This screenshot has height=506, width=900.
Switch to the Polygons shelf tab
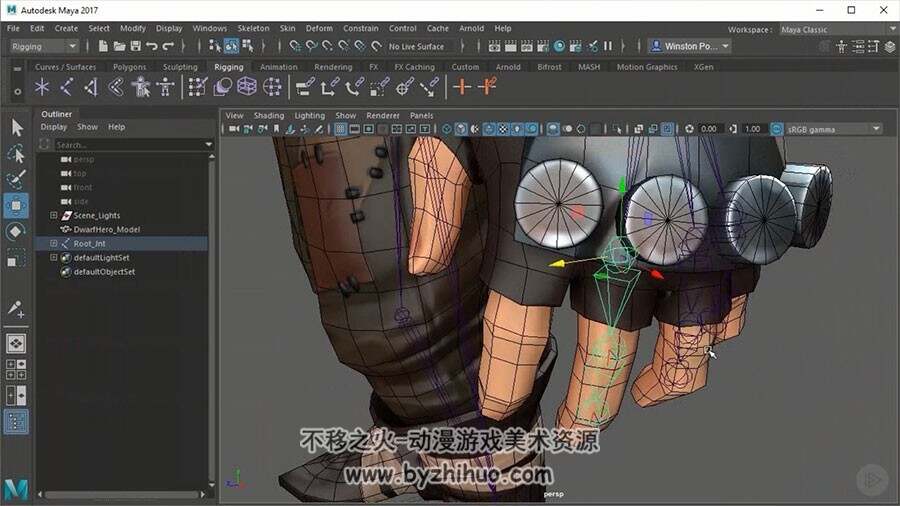(129, 67)
